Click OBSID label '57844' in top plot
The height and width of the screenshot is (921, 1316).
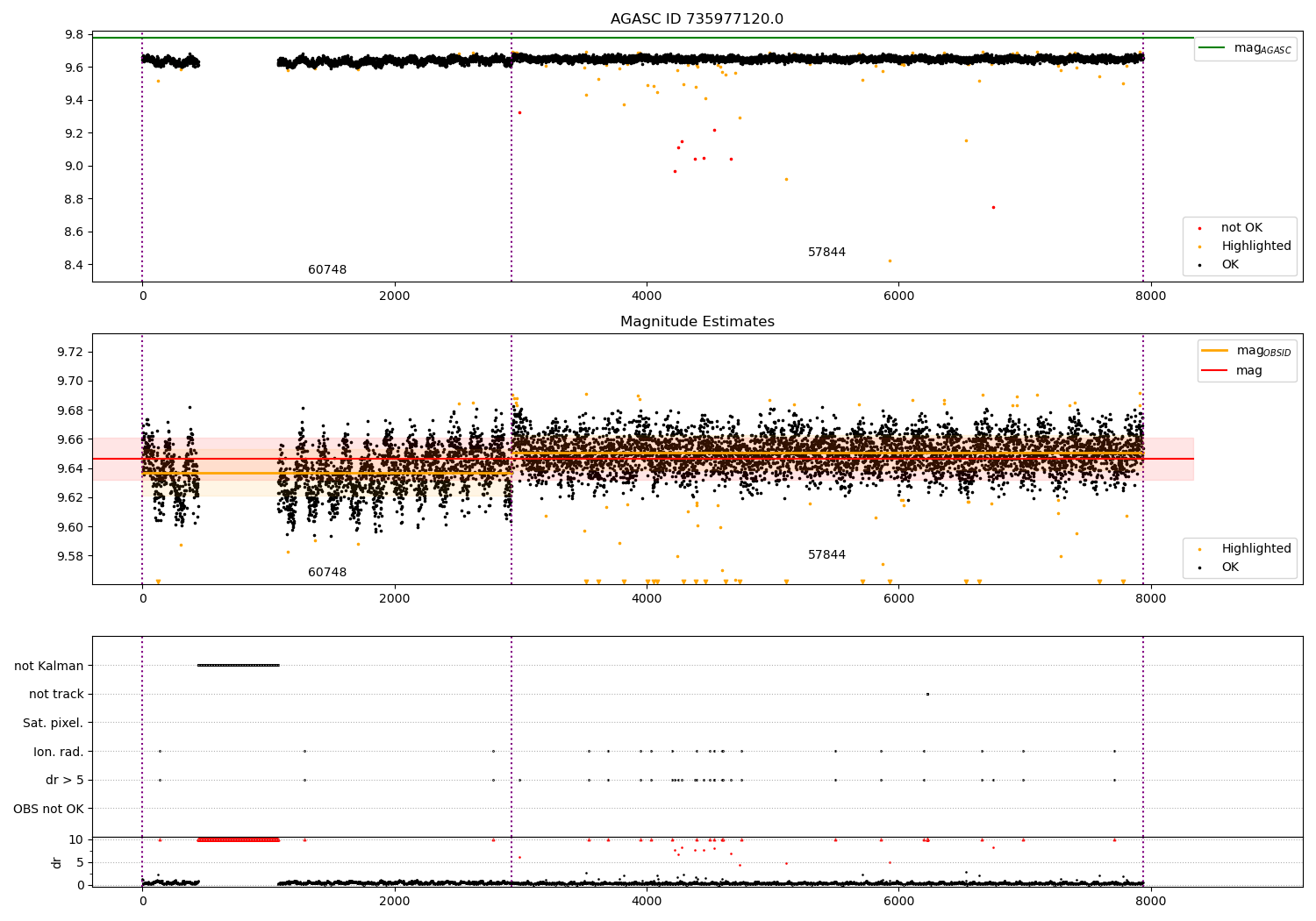pos(826,253)
